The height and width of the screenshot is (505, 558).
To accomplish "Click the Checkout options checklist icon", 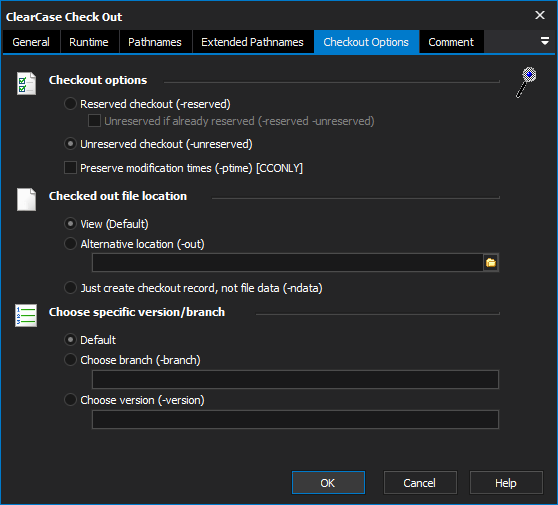I will [x=26, y=83].
